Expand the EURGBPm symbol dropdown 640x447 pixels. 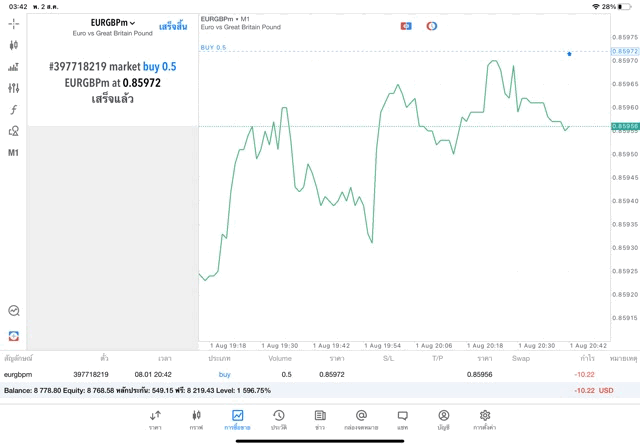pos(112,23)
